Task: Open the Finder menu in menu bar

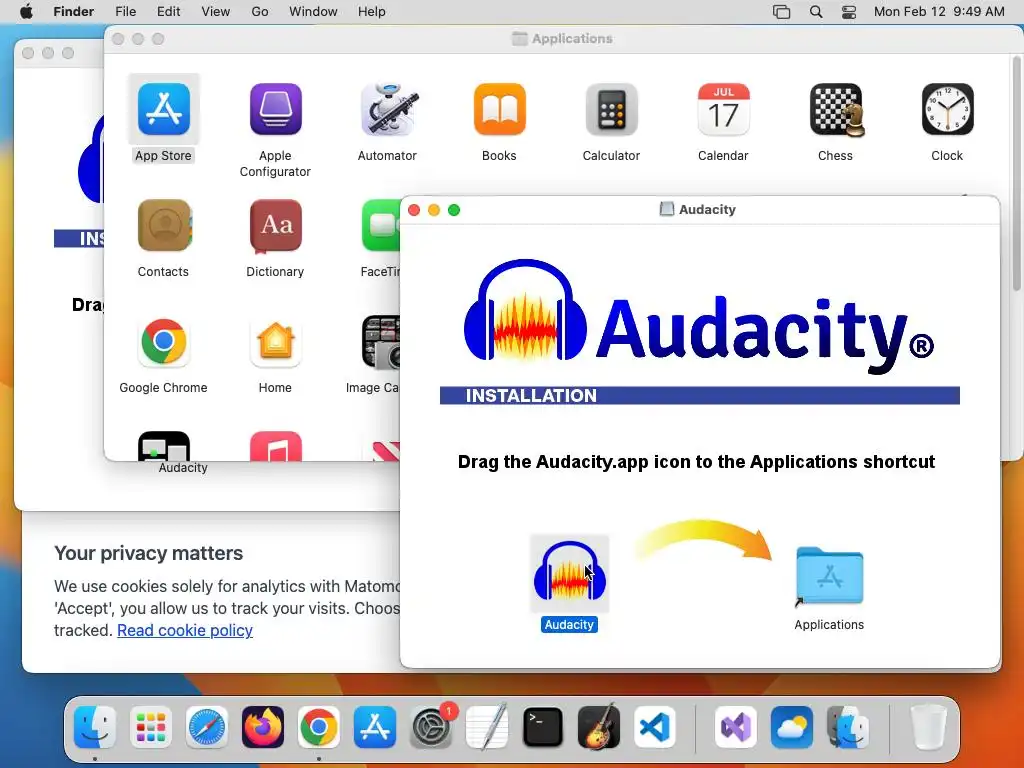Action: tap(74, 12)
